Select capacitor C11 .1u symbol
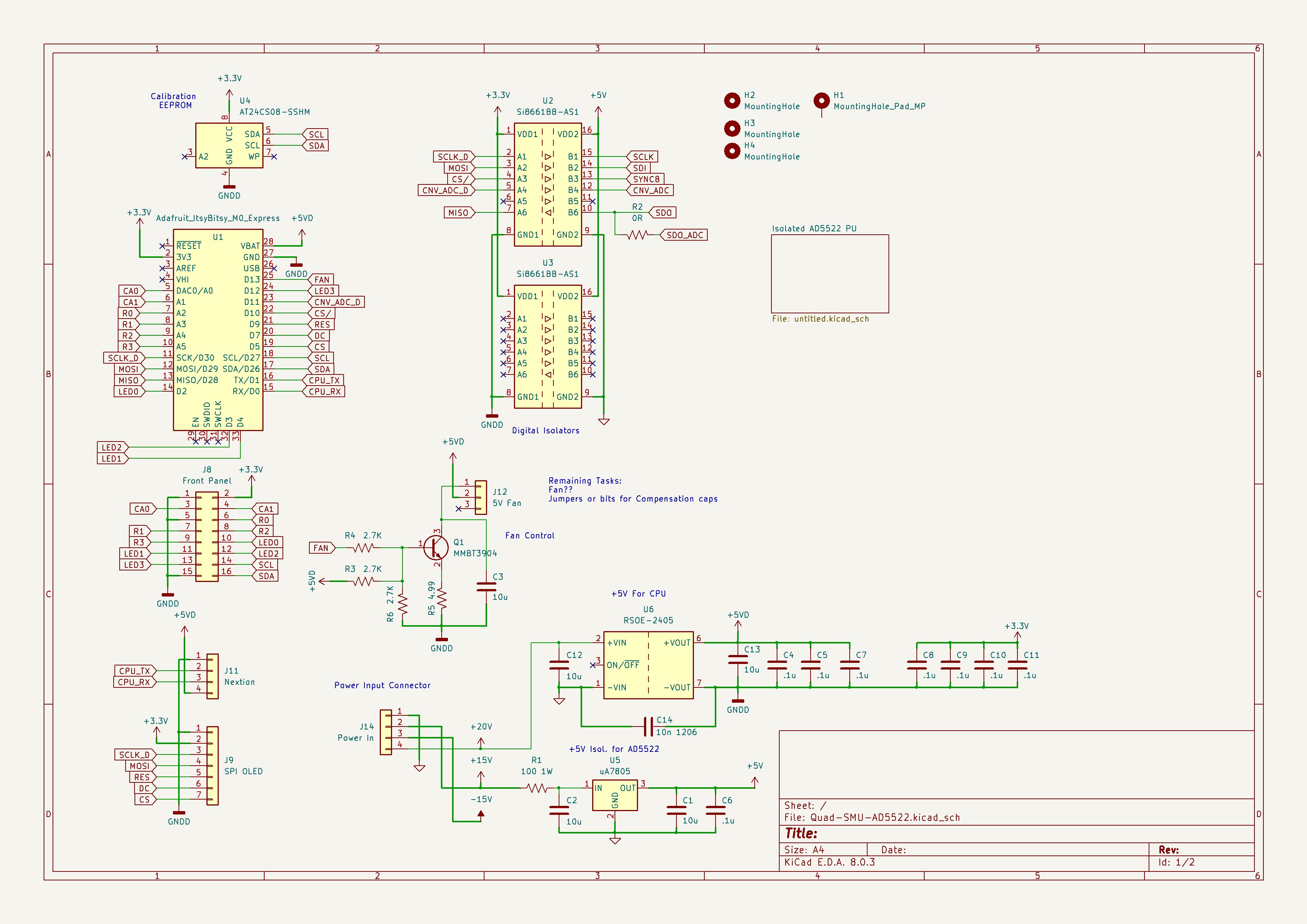The image size is (1307, 924). coord(1017,665)
